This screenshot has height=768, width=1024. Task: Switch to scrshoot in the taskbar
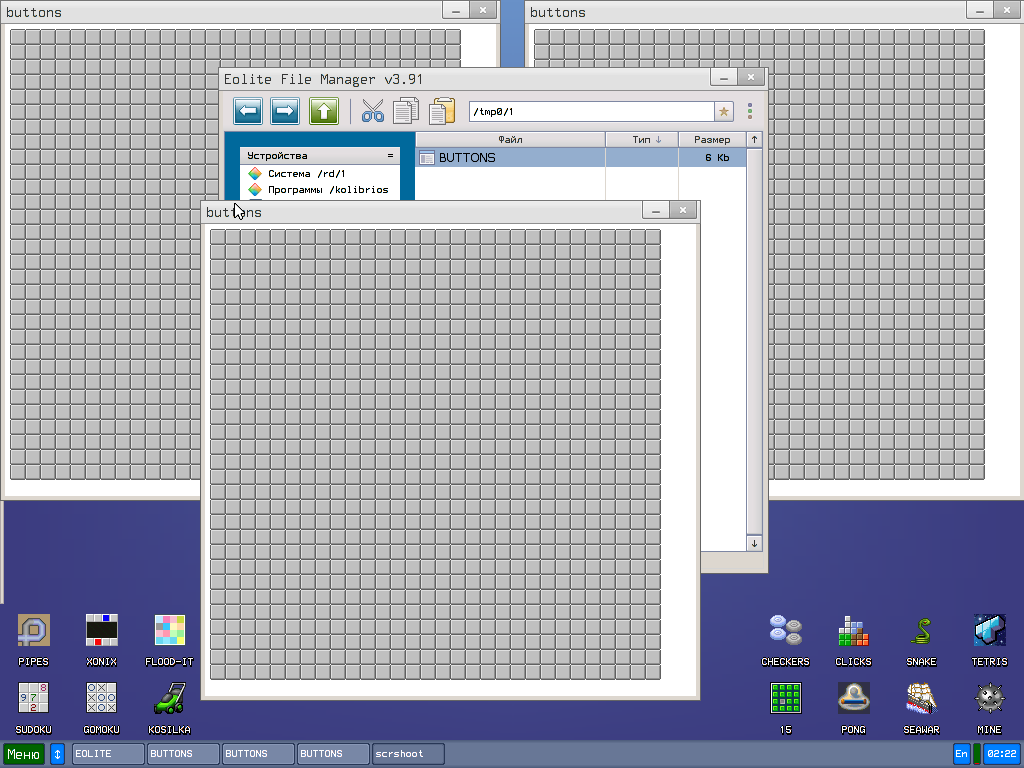point(408,754)
